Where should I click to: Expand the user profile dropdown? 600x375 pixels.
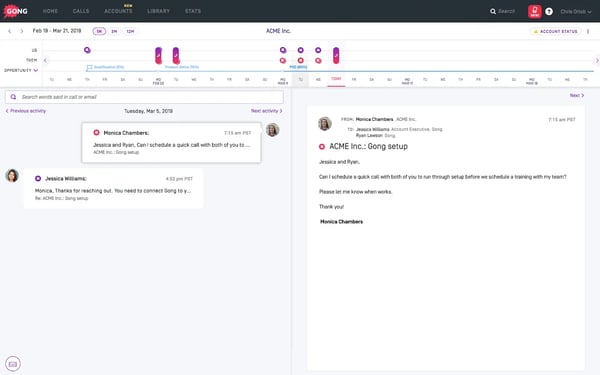point(576,11)
